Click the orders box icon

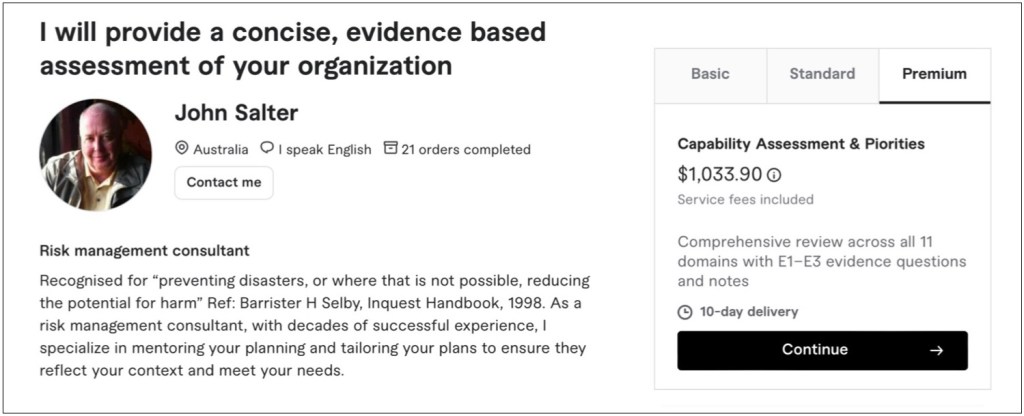[390, 149]
